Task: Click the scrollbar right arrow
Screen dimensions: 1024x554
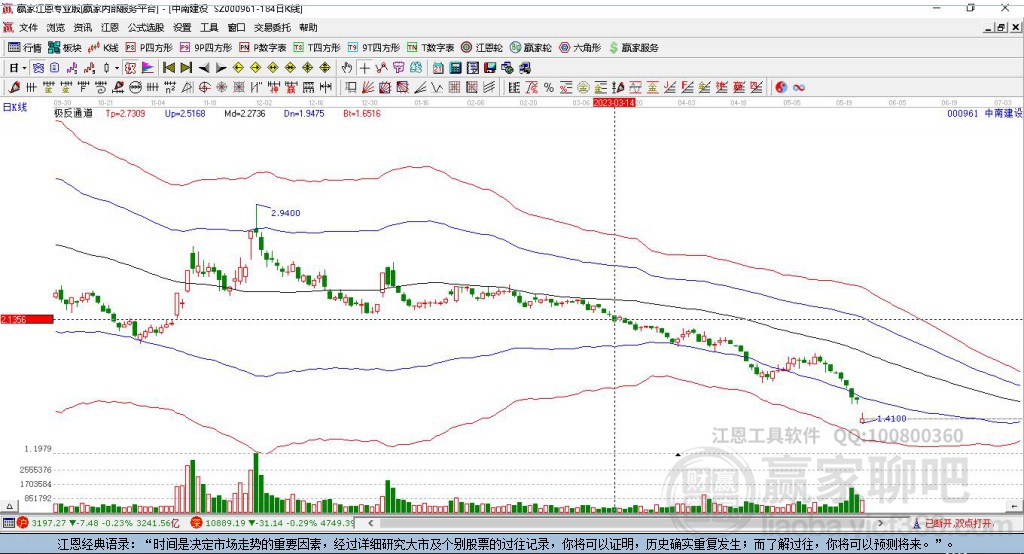Action: (880, 523)
